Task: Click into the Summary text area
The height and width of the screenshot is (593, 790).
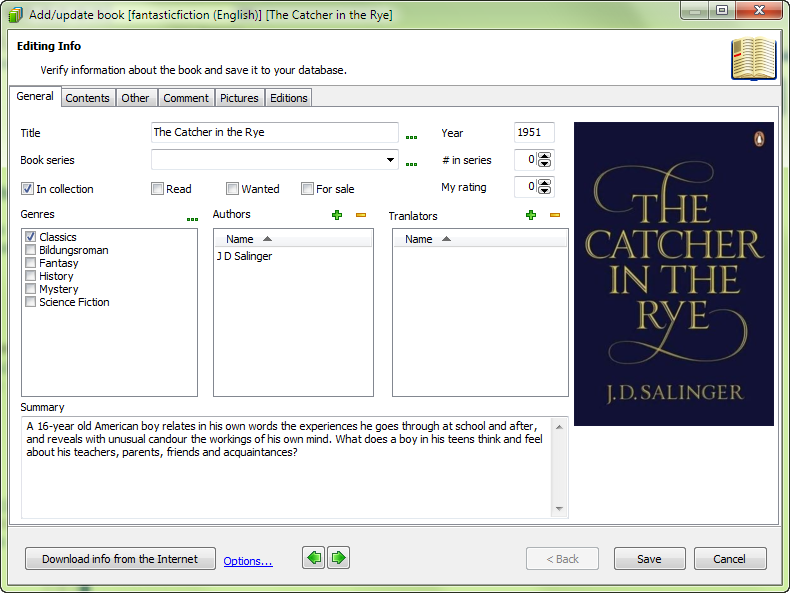Action: point(287,467)
